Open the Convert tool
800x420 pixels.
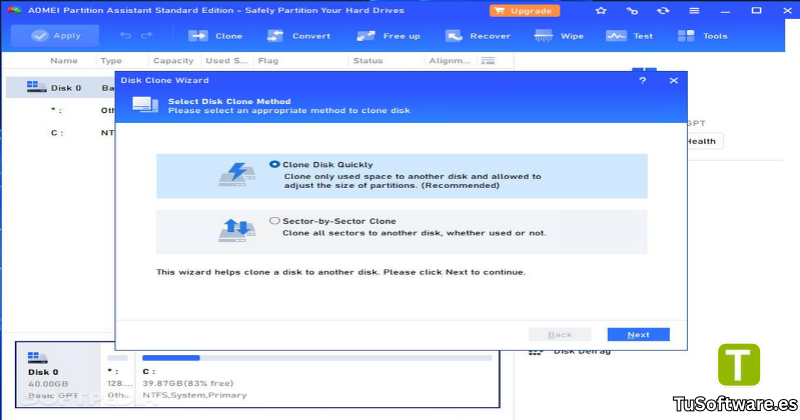298,36
